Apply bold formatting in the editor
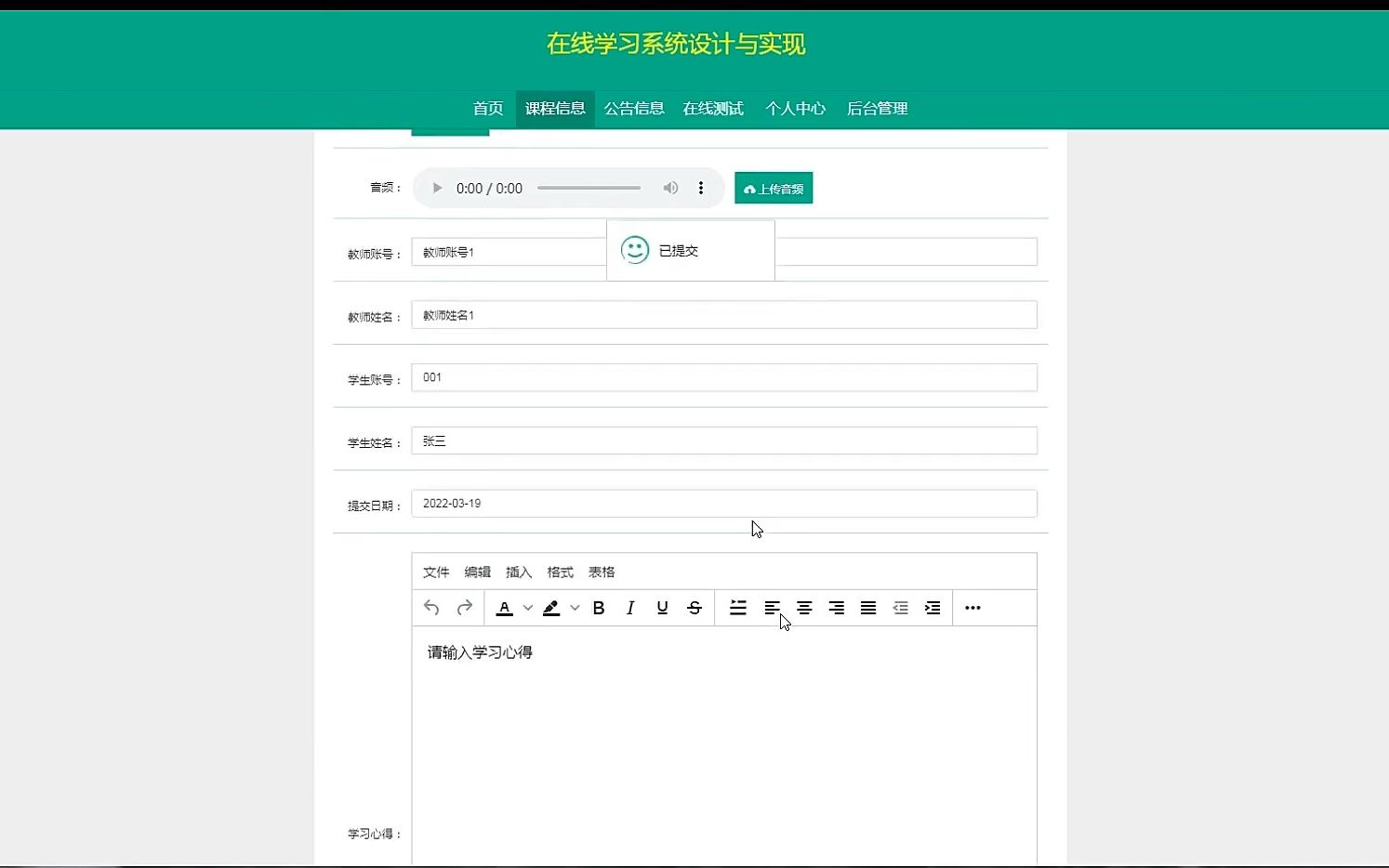This screenshot has width=1389, height=868. tap(599, 607)
